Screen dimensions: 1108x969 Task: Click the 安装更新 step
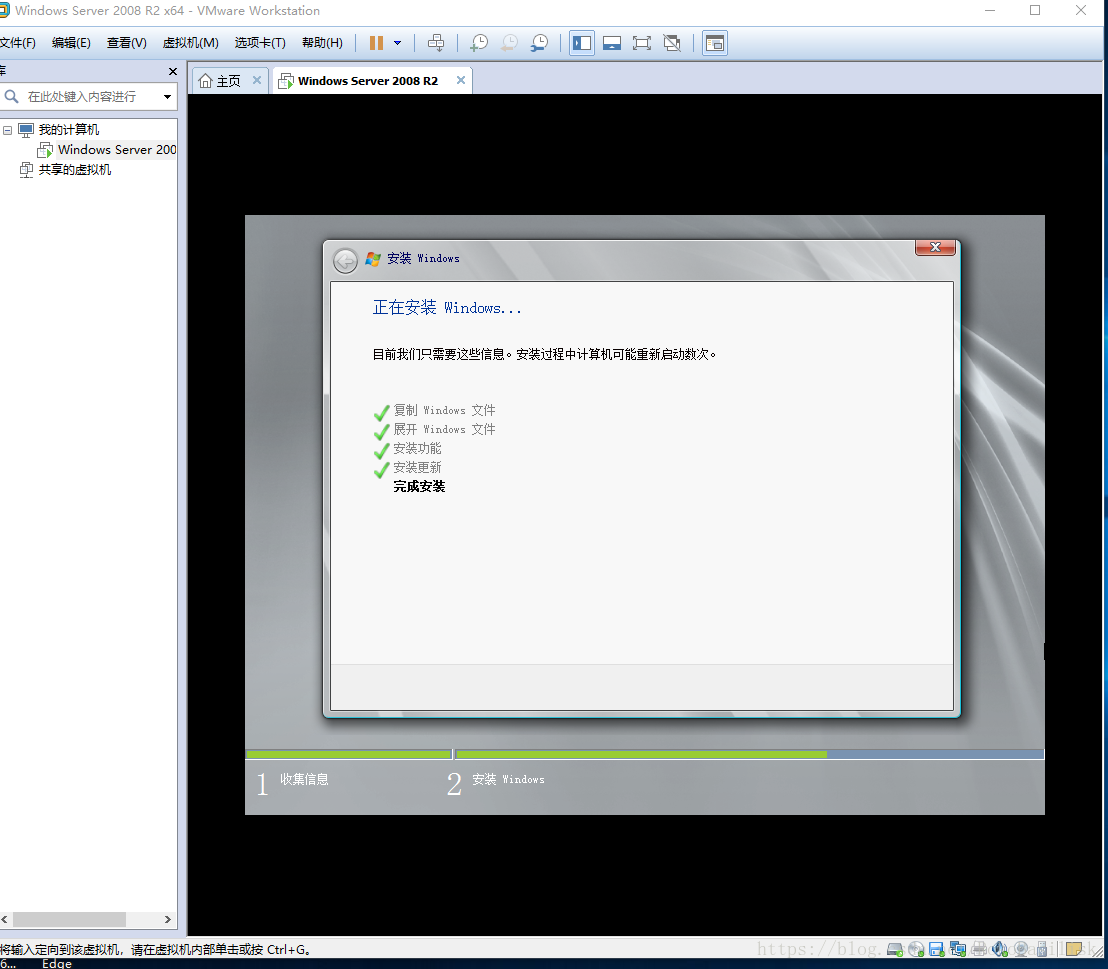click(417, 467)
